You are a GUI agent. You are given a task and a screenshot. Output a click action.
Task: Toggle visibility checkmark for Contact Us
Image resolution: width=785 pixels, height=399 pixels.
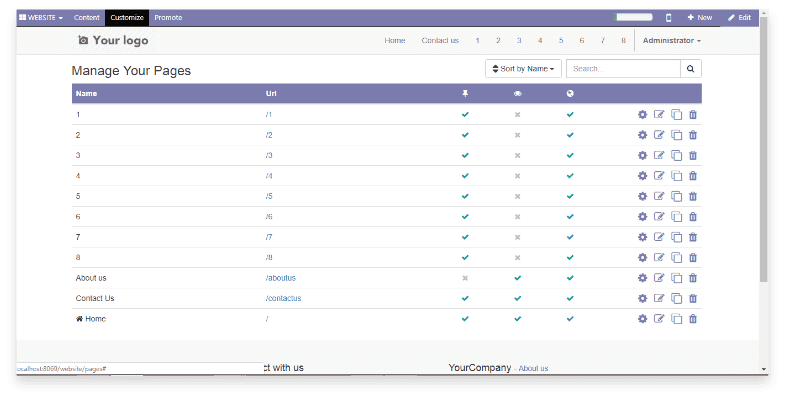click(518, 298)
